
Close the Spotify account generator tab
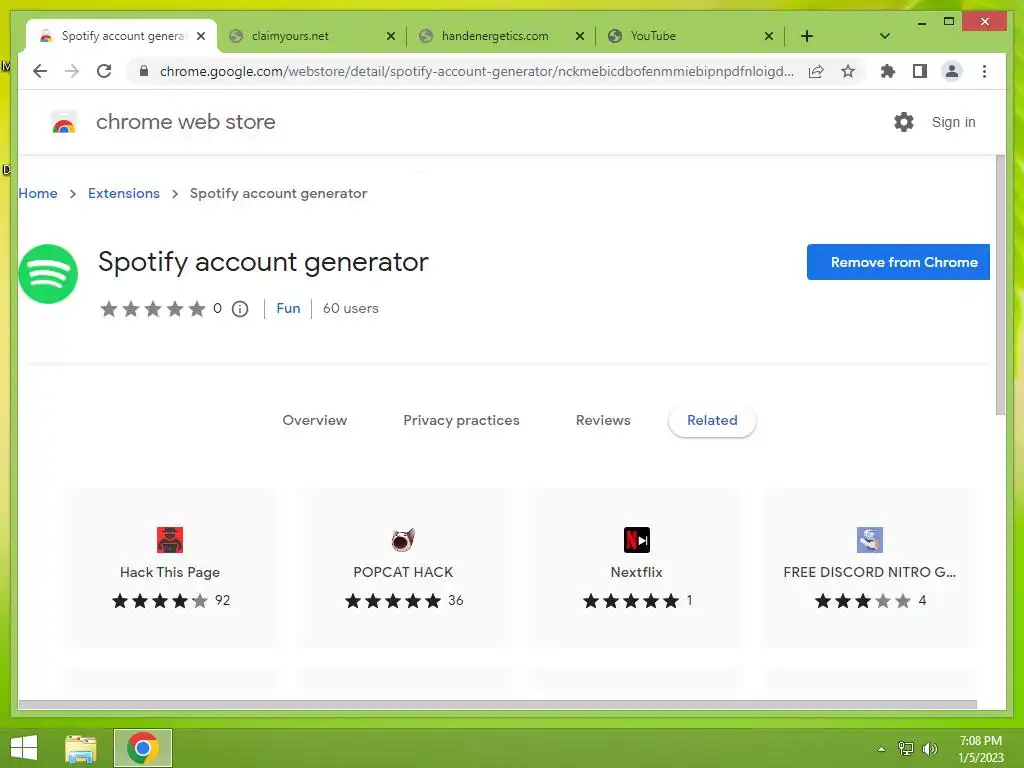pyautogui.click(x=201, y=36)
